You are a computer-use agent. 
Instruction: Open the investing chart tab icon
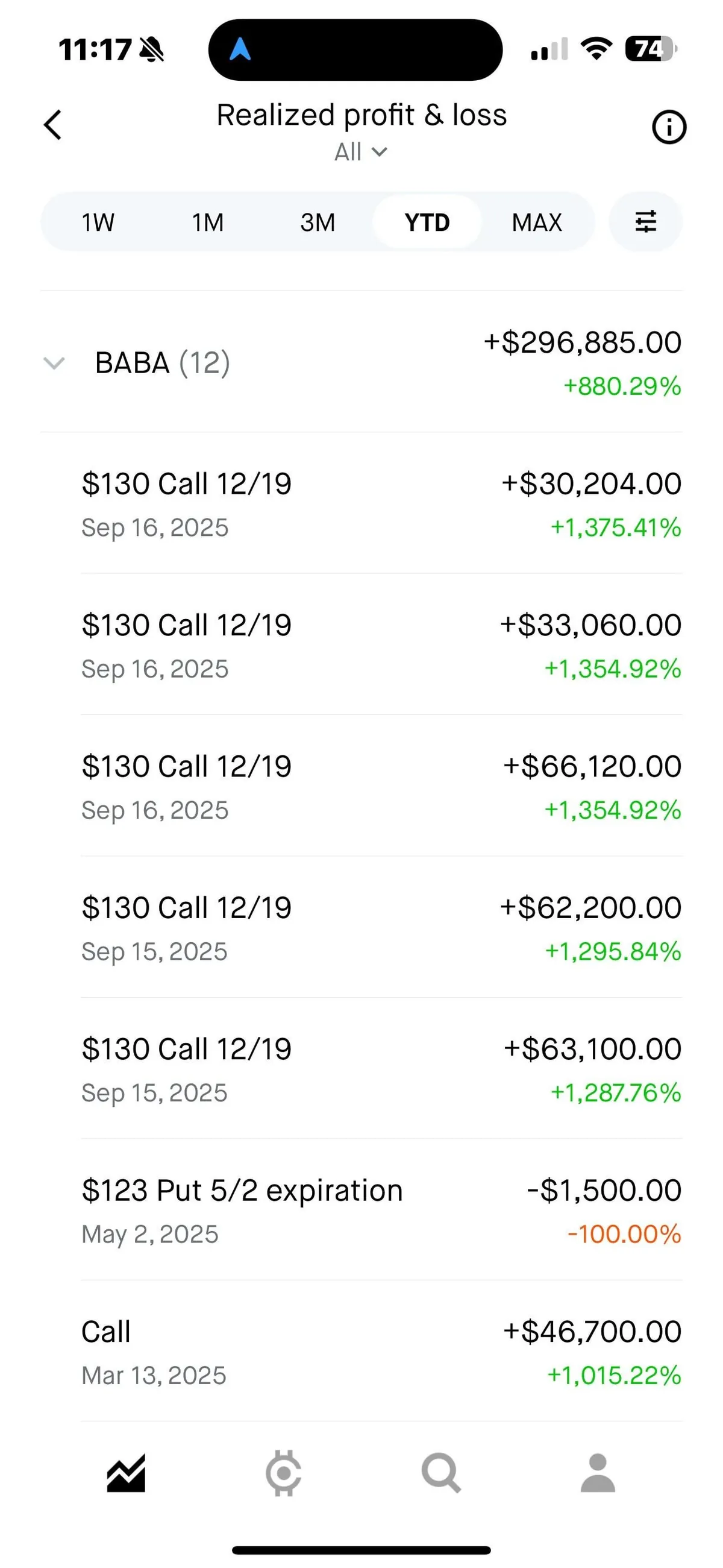[x=126, y=1473]
